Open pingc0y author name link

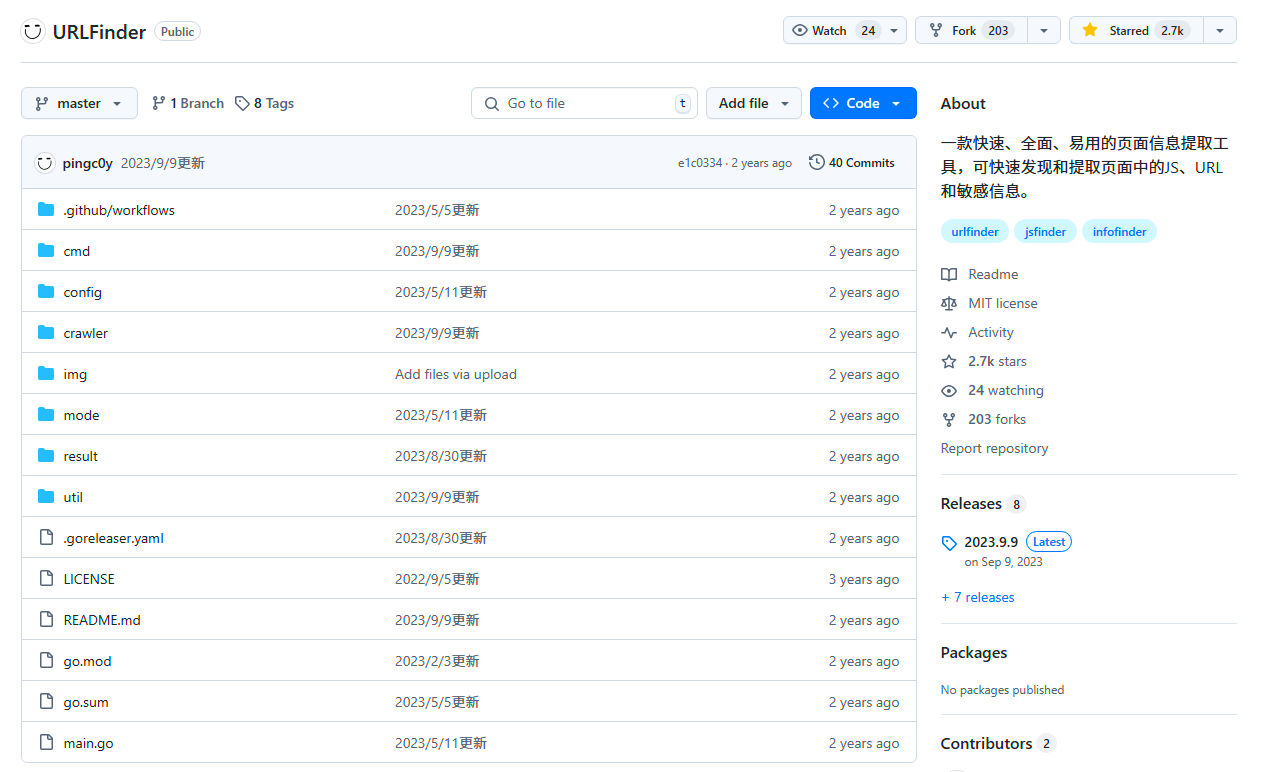pos(88,163)
